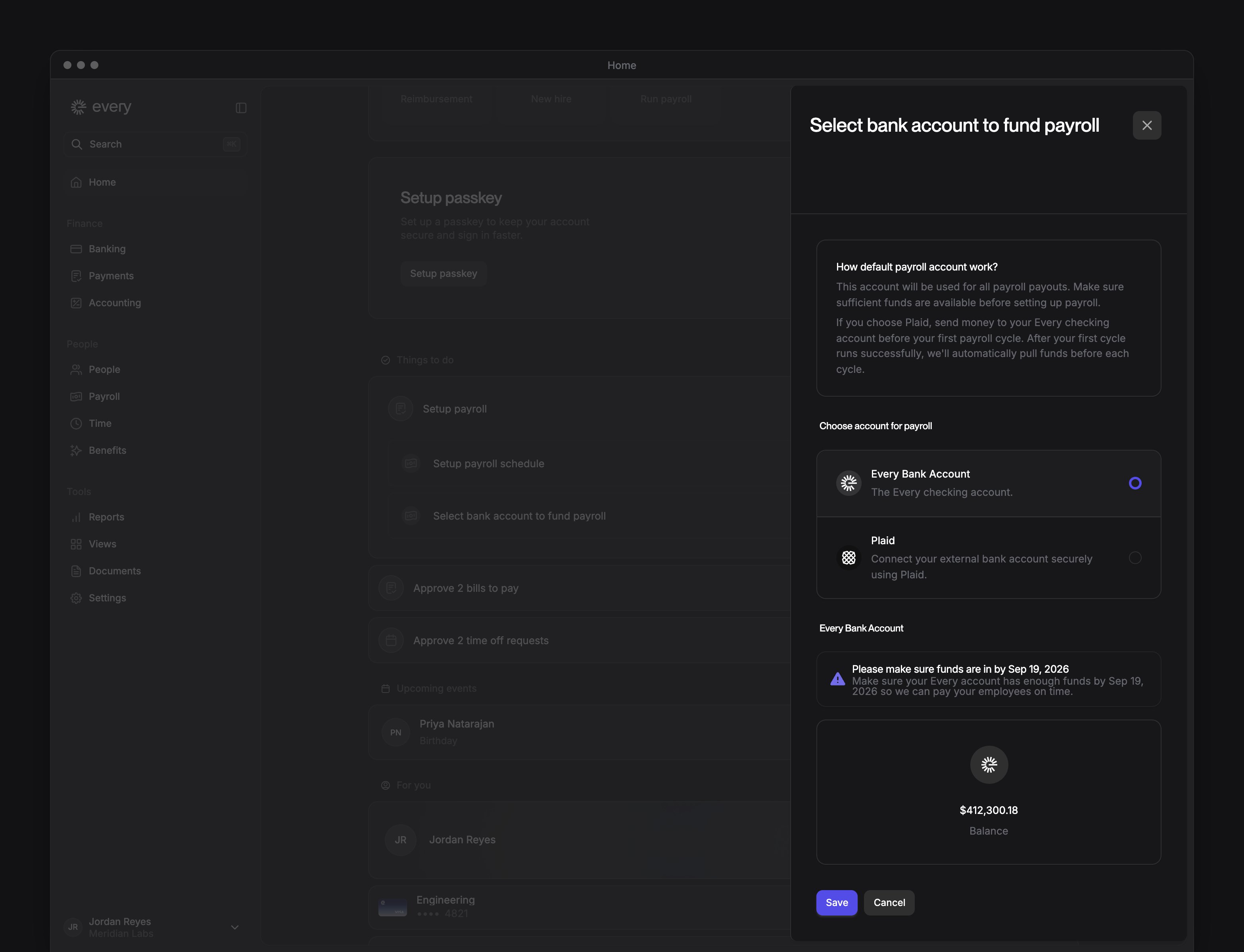Click the Banking card icon
The image size is (1244, 952).
click(x=76, y=250)
